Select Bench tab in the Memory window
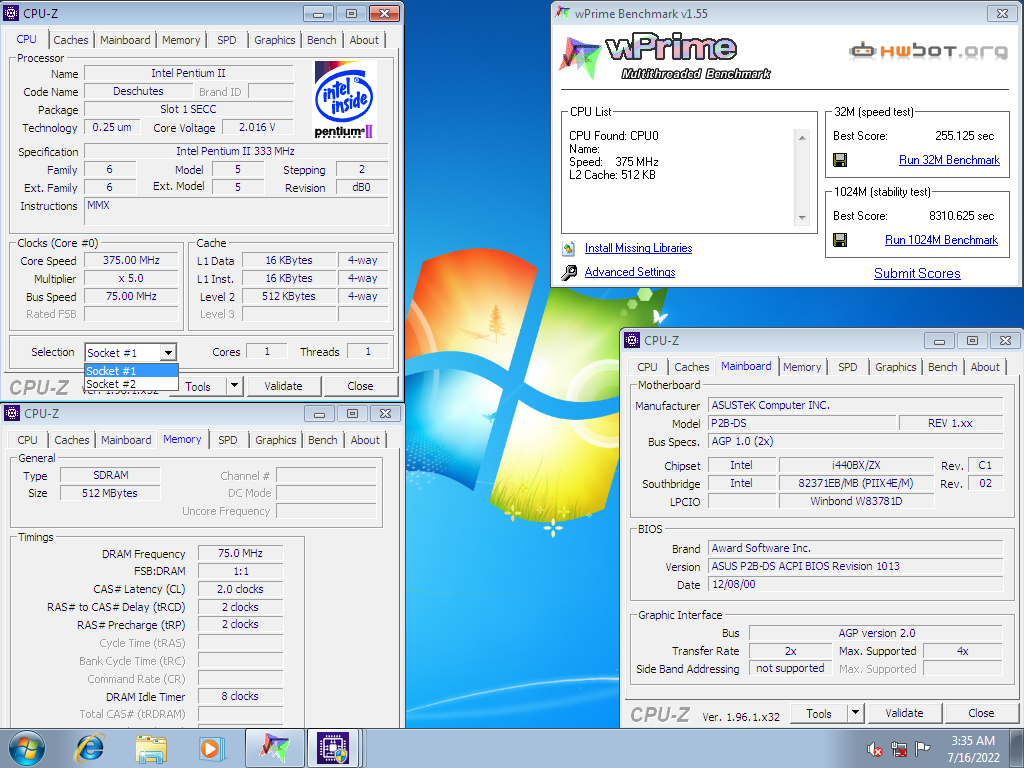This screenshot has width=1024, height=768. pyautogui.click(x=323, y=440)
